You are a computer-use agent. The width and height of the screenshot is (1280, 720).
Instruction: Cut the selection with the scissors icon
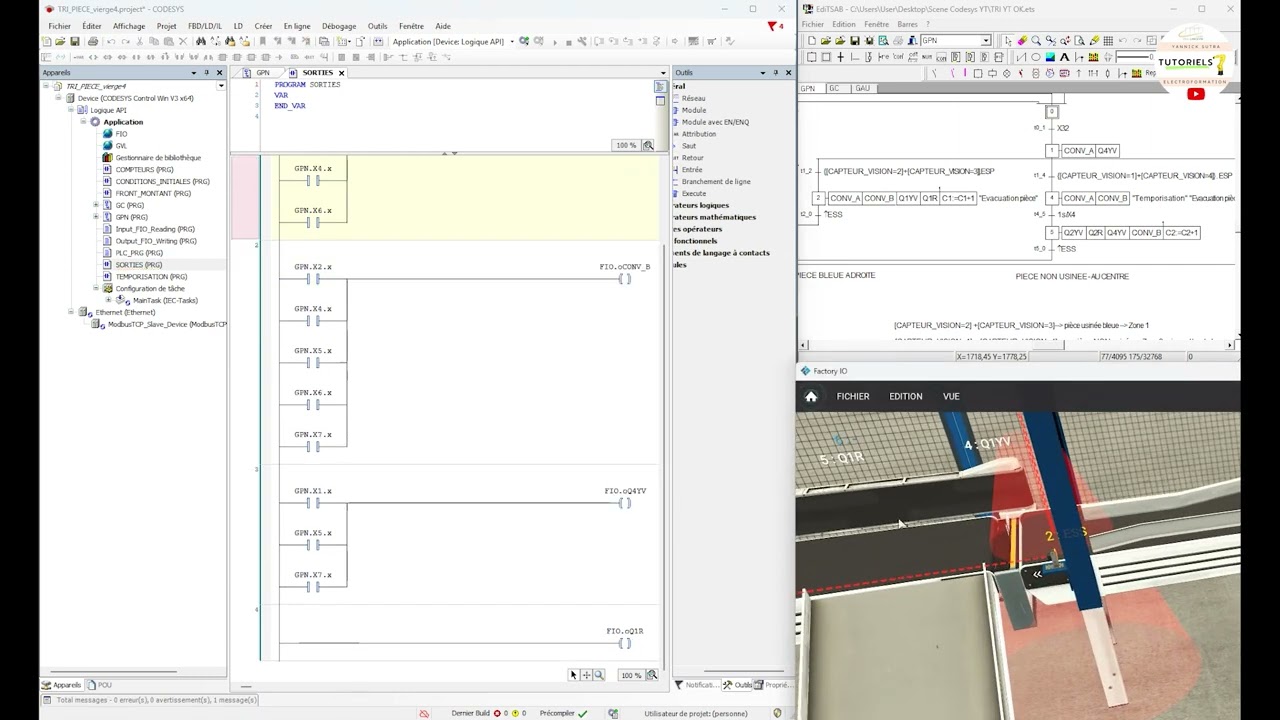(140, 41)
